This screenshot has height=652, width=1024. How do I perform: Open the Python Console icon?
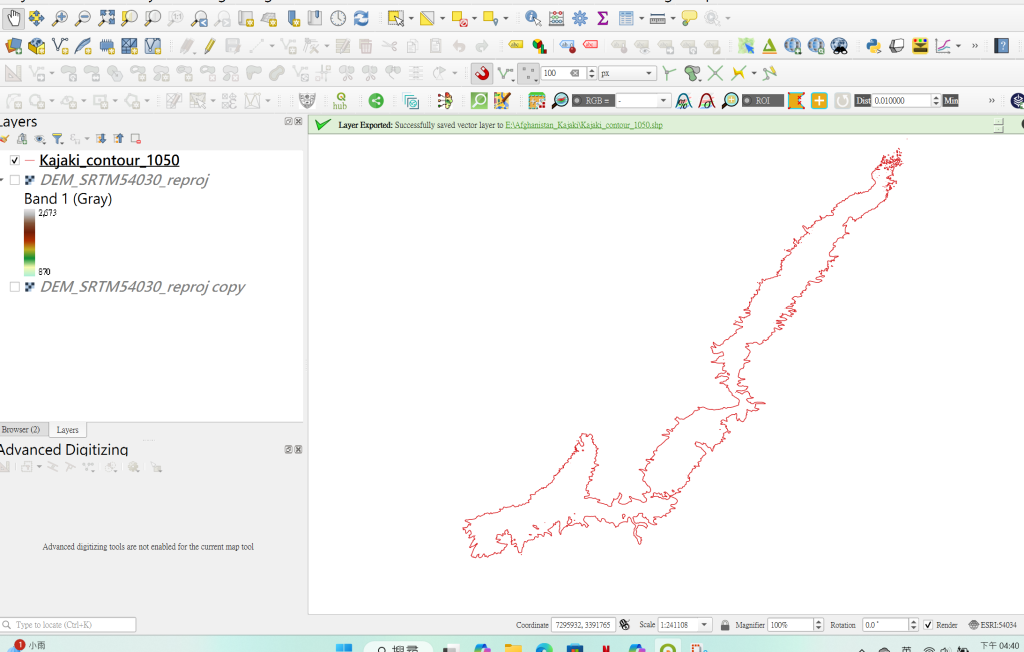point(873,46)
